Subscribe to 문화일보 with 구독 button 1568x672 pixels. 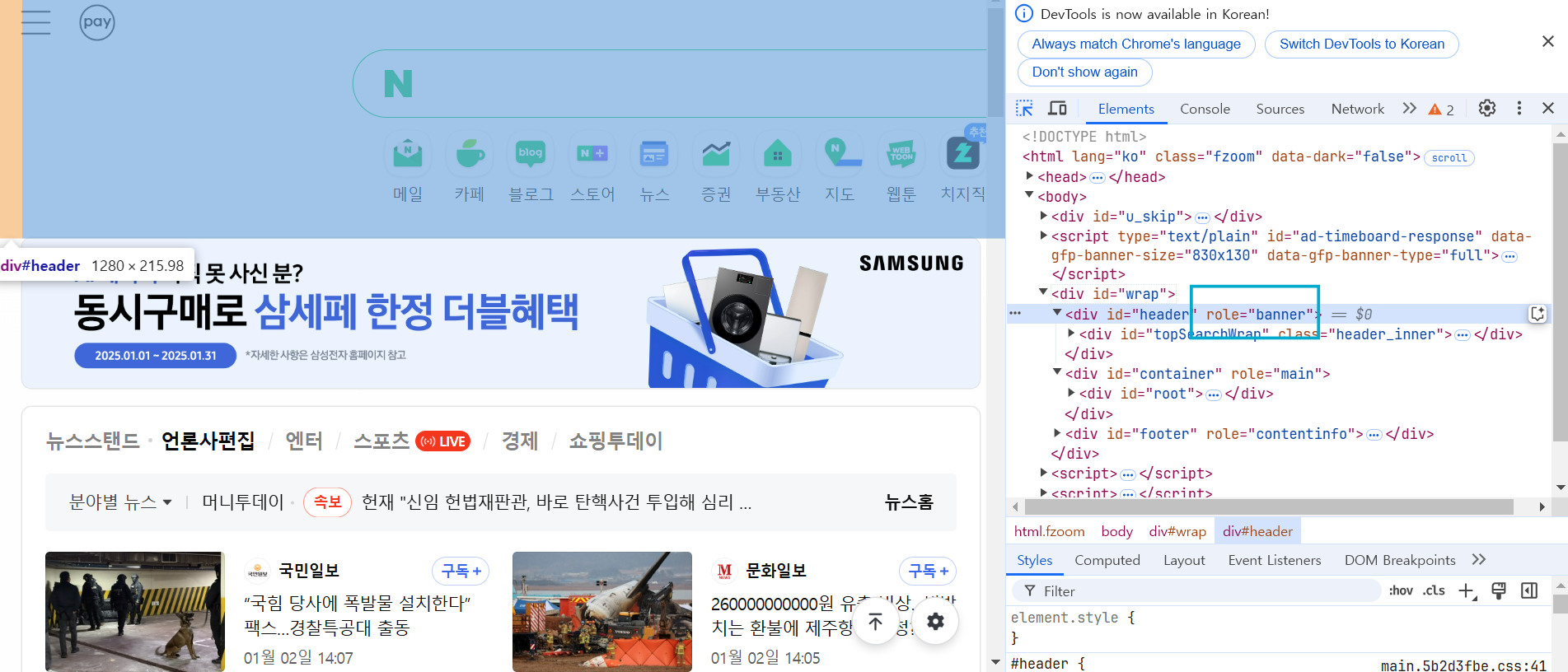tap(928, 571)
